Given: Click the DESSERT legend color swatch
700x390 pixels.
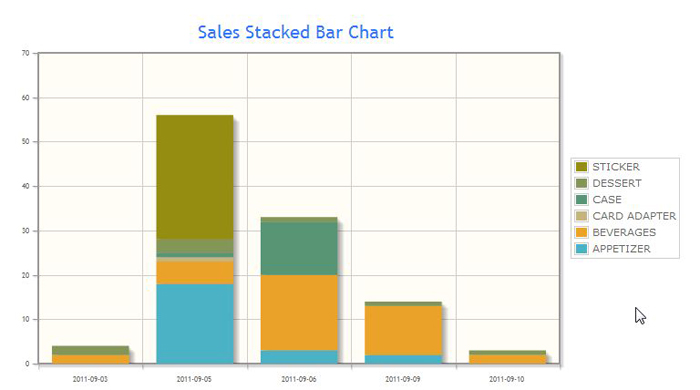Looking at the screenshot, I should [x=581, y=183].
